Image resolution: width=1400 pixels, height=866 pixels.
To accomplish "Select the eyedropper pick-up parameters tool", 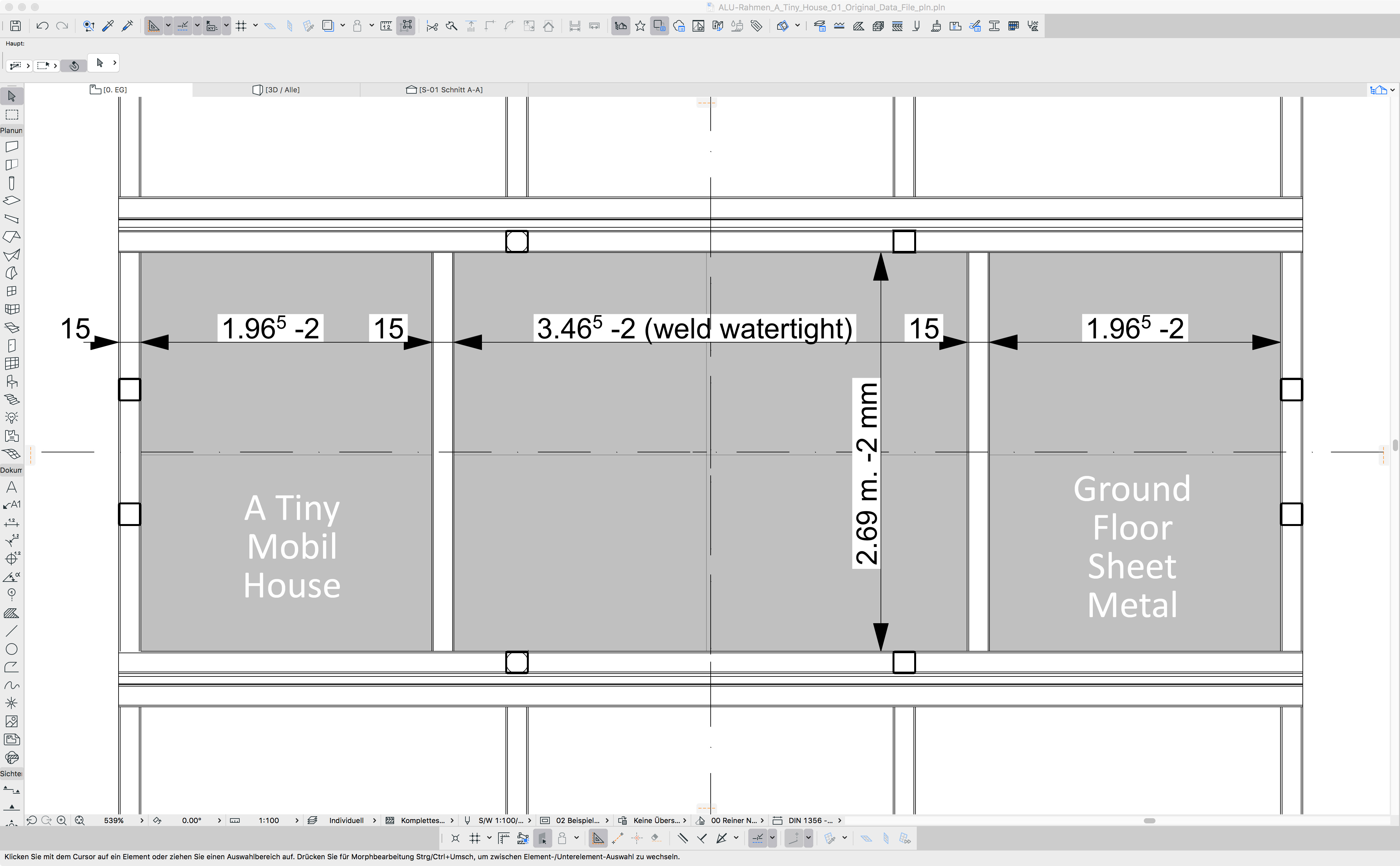I will pyautogui.click(x=108, y=26).
